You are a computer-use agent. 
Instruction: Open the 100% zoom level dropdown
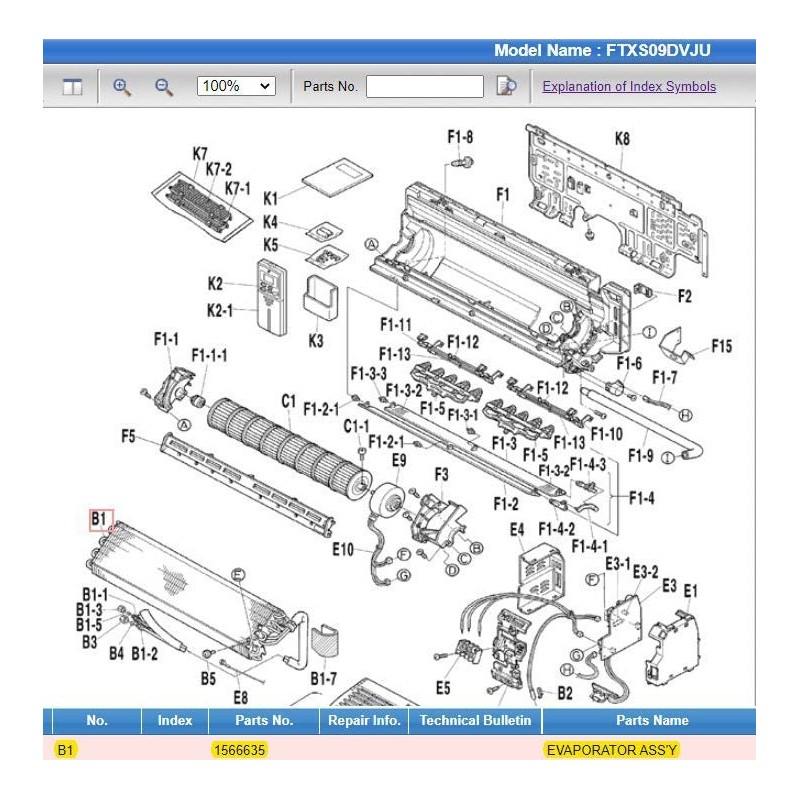pos(236,86)
